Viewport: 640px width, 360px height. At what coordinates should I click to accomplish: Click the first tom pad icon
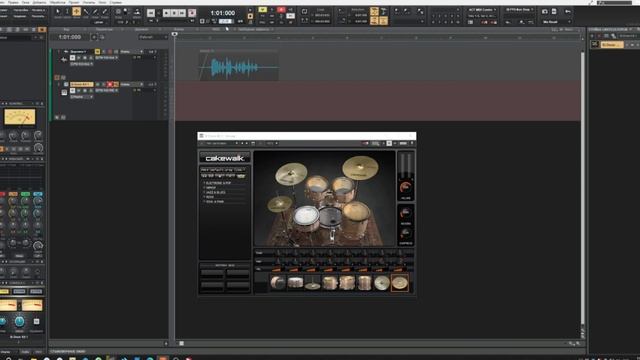point(330,283)
